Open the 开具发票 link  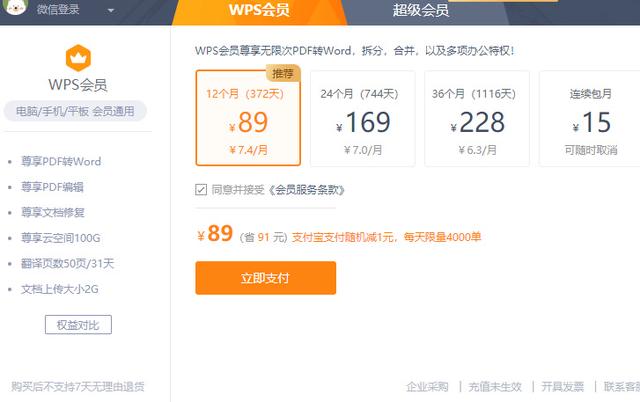pos(562,386)
